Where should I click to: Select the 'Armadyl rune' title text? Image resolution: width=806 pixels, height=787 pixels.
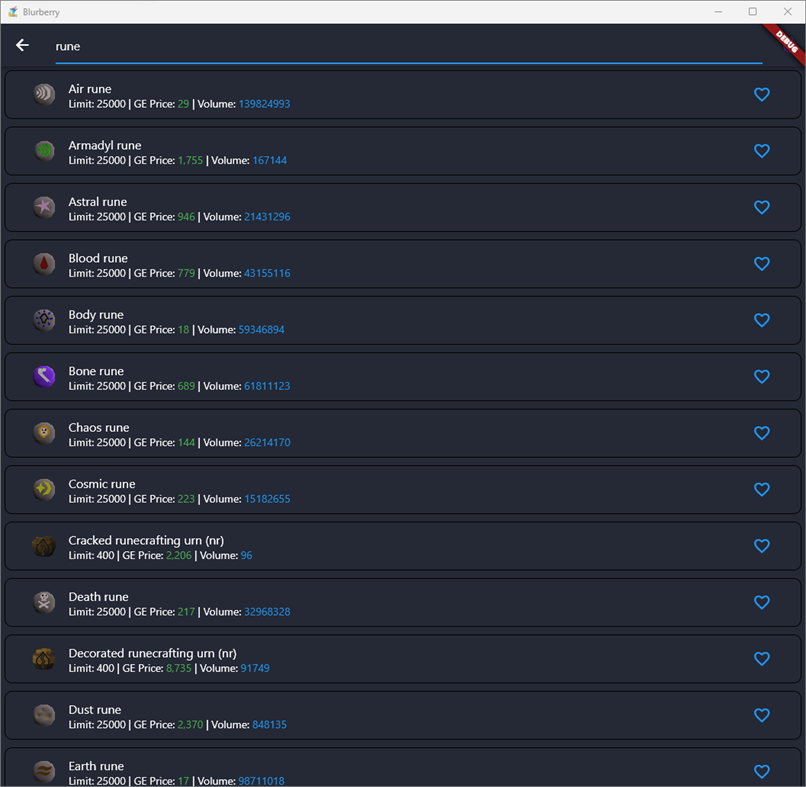pyautogui.click(x=105, y=145)
